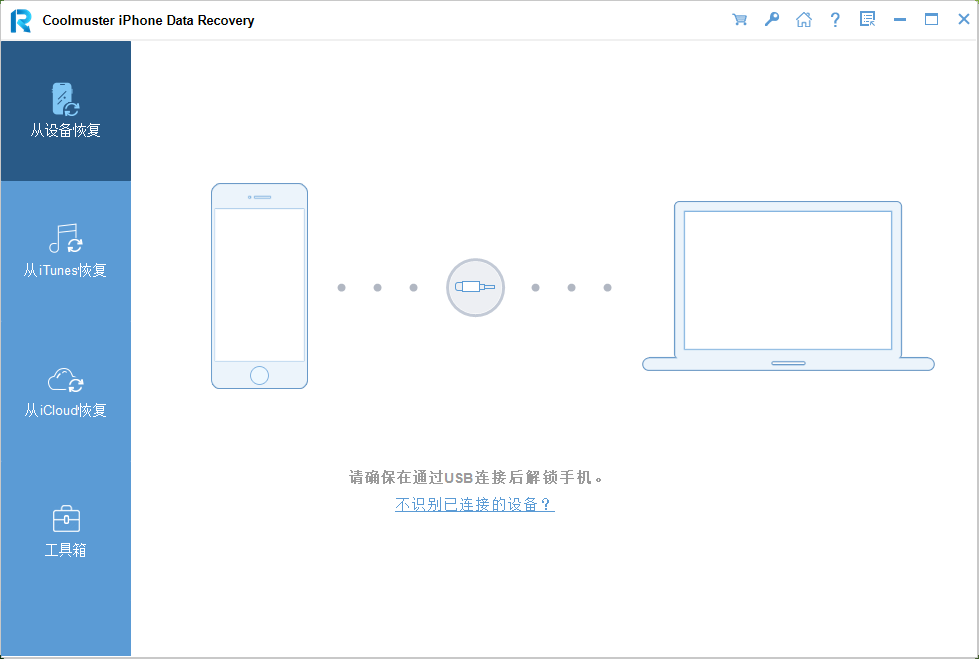Minimize the Coolmuster window
Screen dimensions: 979x659
pos(900,19)
